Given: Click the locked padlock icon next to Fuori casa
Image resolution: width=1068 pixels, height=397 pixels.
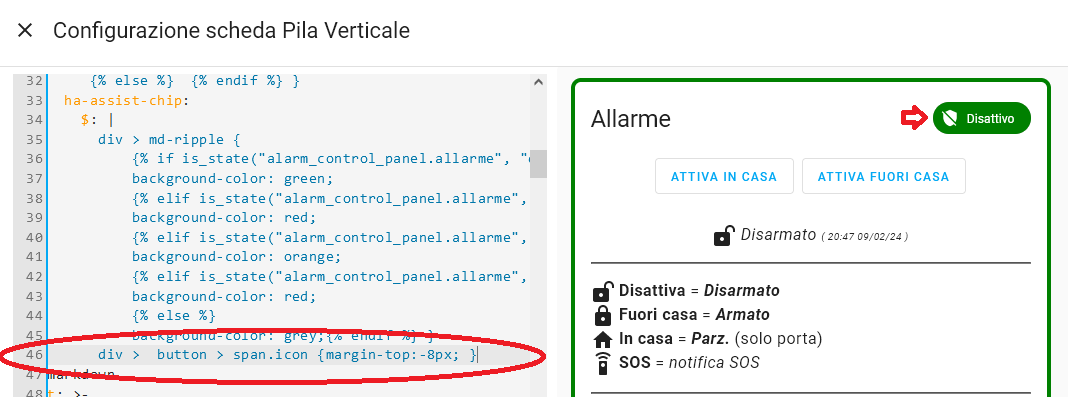Looking at the screenshot, I should coord(602,315).
